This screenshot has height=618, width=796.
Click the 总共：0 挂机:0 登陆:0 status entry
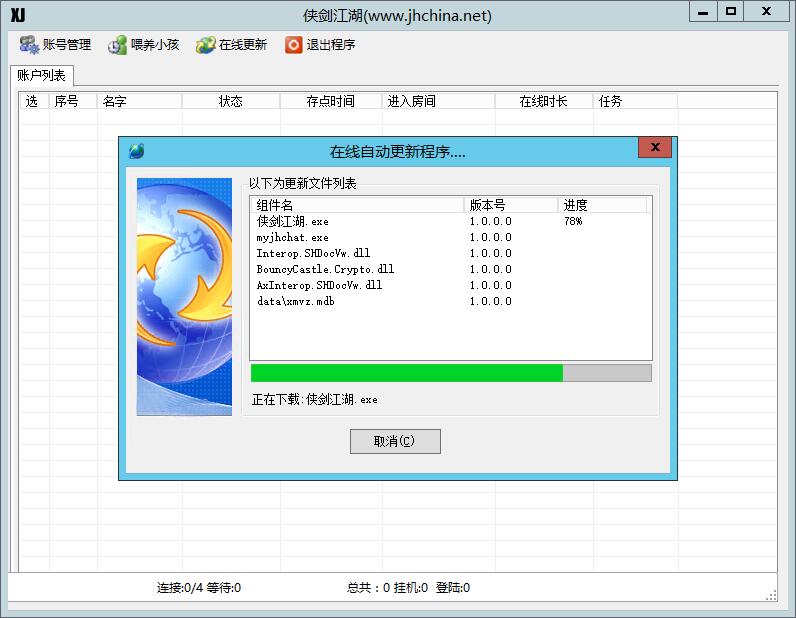coord(409,588)
